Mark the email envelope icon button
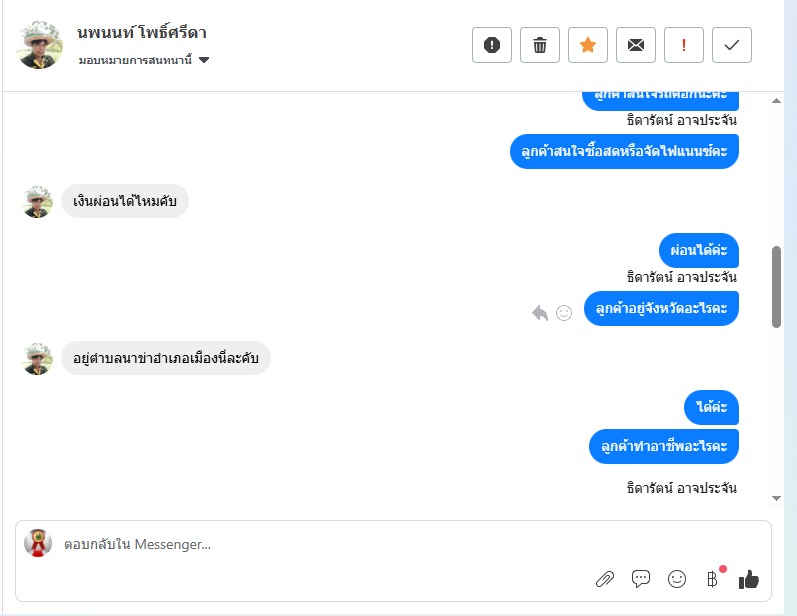 636,45
